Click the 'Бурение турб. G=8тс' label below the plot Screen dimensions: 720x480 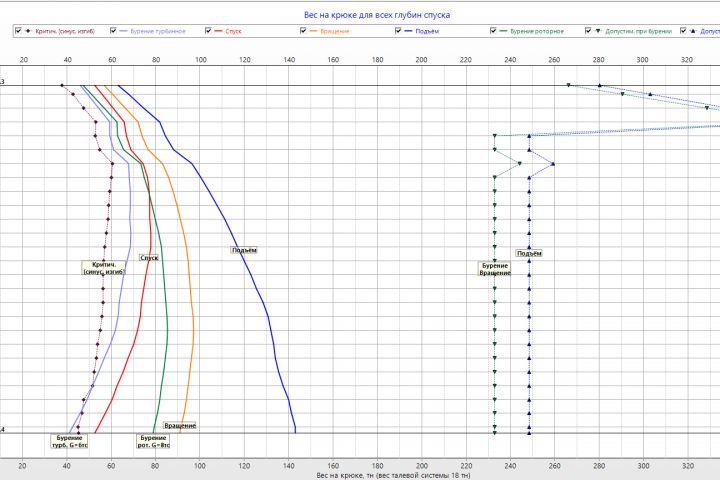tap(69, 441)
